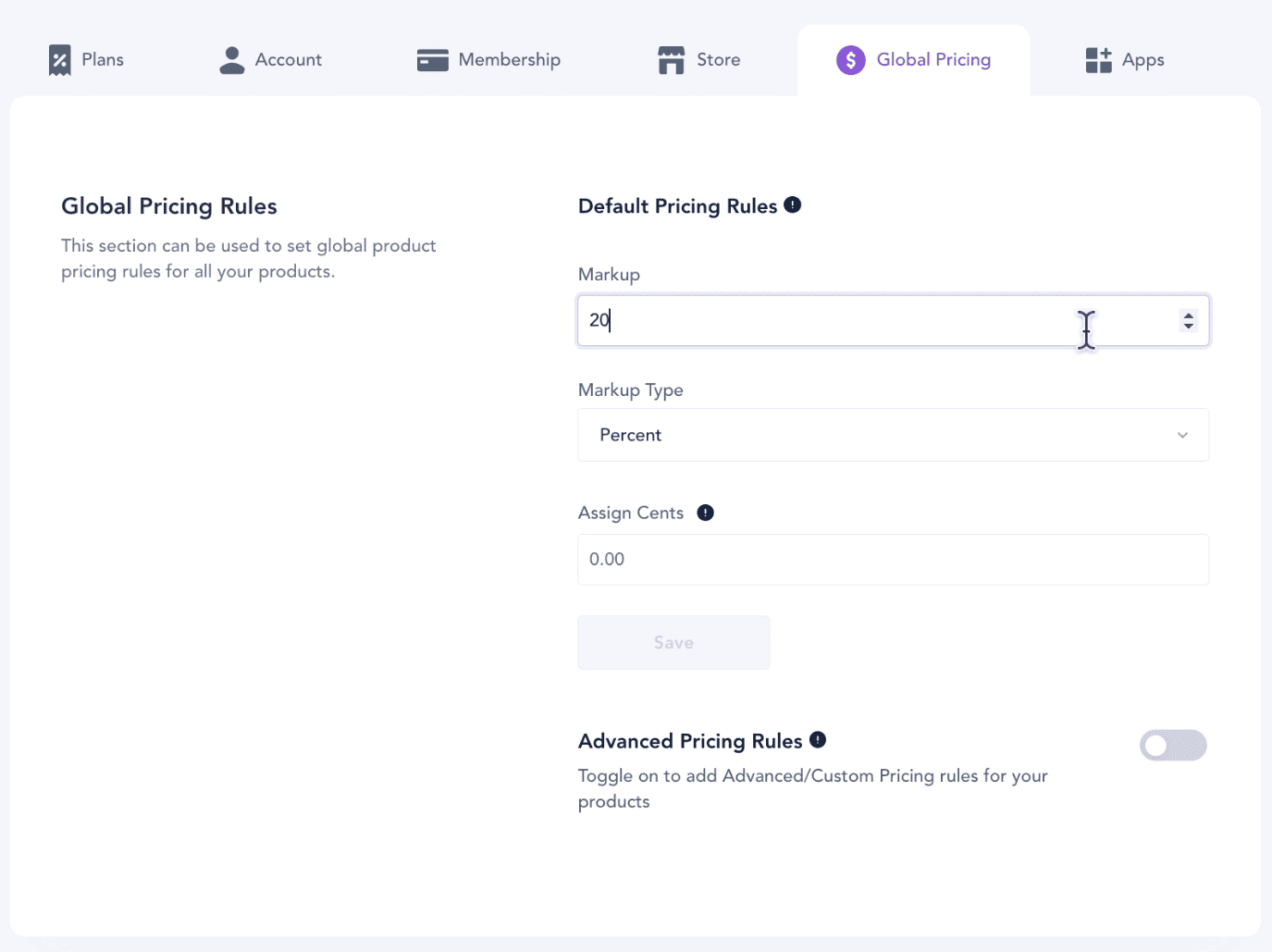1272x952 pixels.
Task: Click the Store shop icon
Action: point(672,60)
